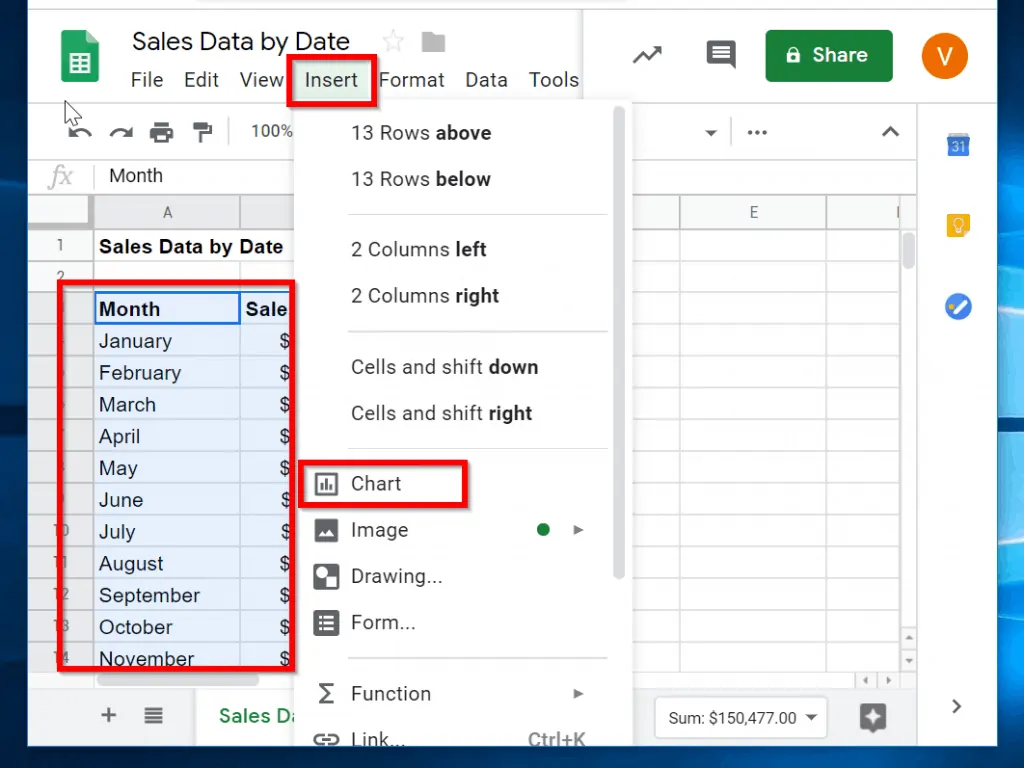Screen dimensions: 1024x768
Task: Collapse the toolbar with up chevron
Action: pyautogui.click(x=889, y=132)
